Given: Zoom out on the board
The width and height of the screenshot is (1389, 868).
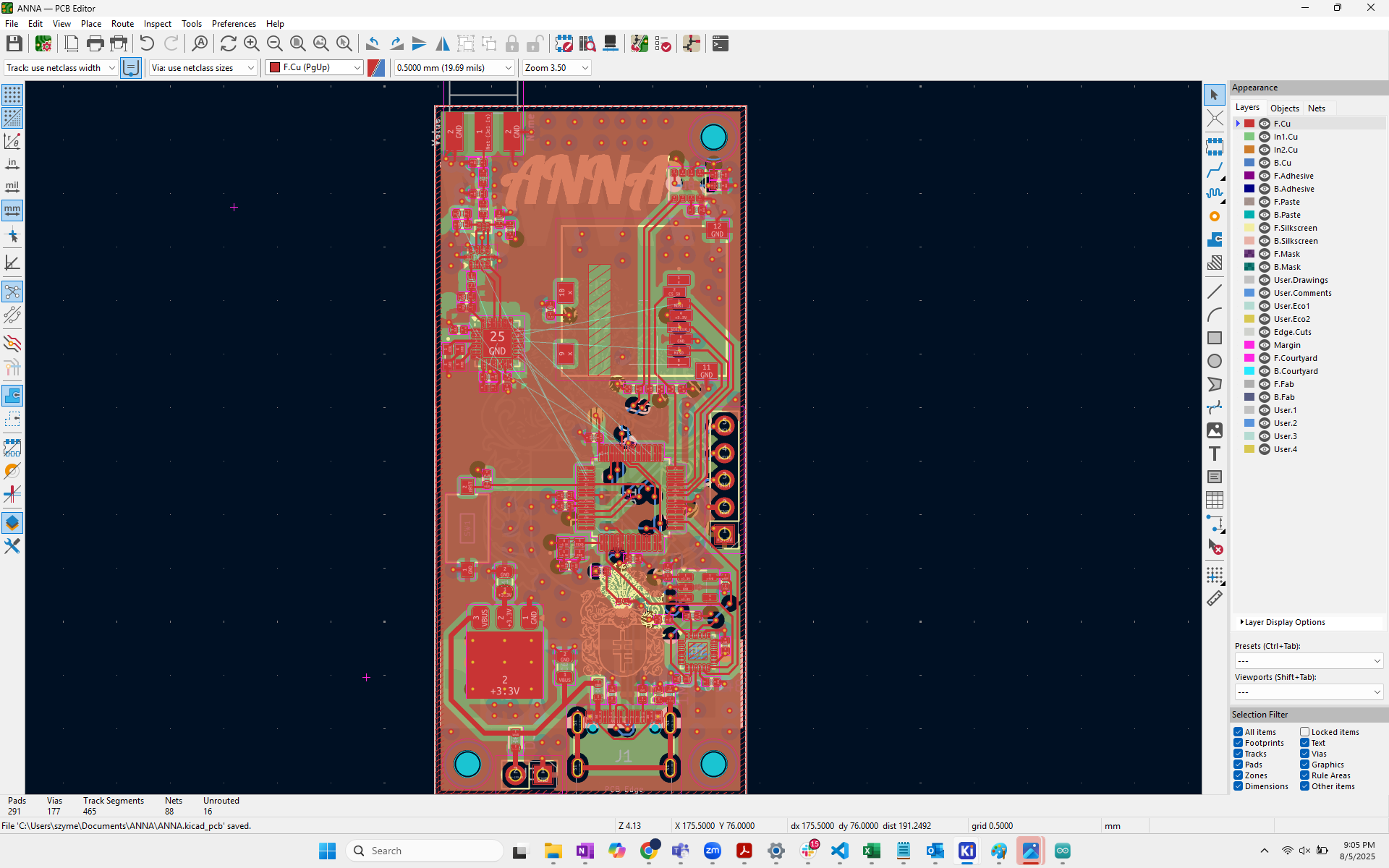Looking at the screenshot, I should pyautogui.click(x=274, y=44).
